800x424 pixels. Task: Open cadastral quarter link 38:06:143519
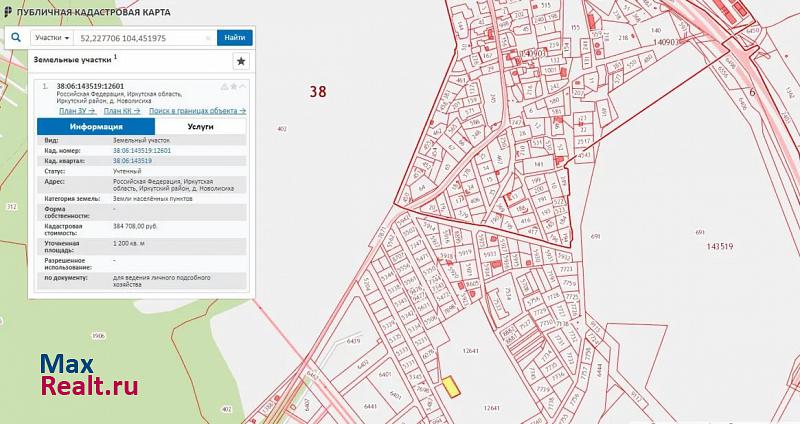point(132,160)
